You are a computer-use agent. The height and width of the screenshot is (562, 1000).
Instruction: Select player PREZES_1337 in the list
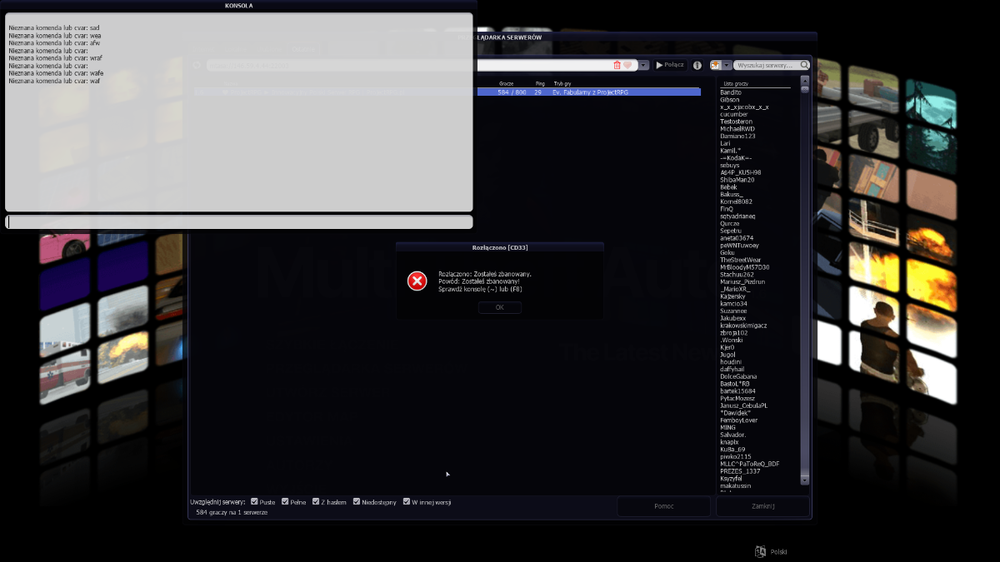(740, 471)
